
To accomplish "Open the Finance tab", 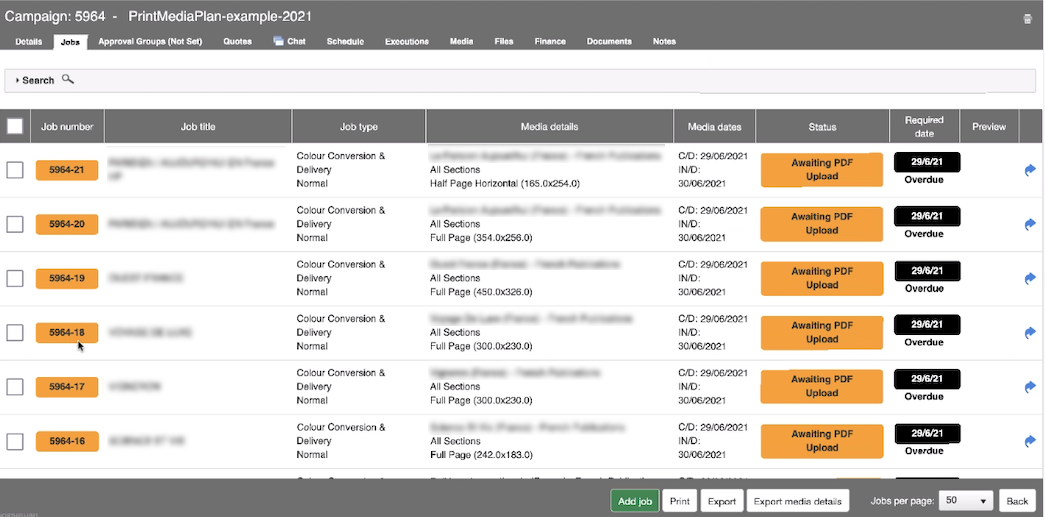I will (549, 42).
